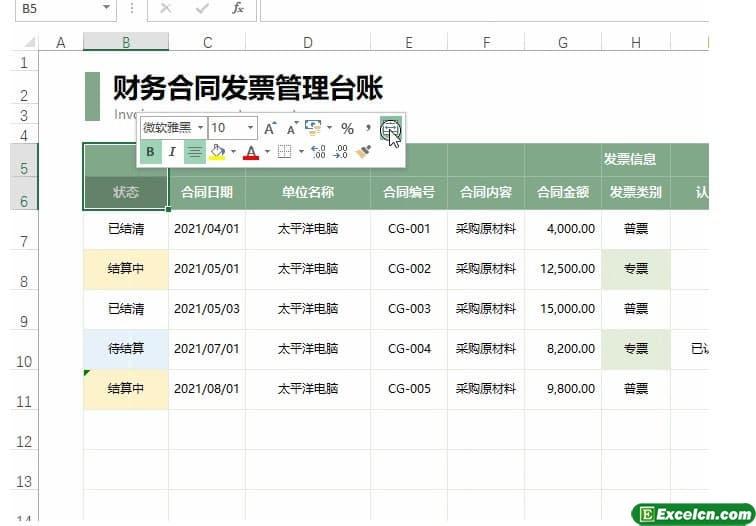Decrease font size with the smaller A icon
The width and height of the screenshot is (756, 526).
point(292,128)
